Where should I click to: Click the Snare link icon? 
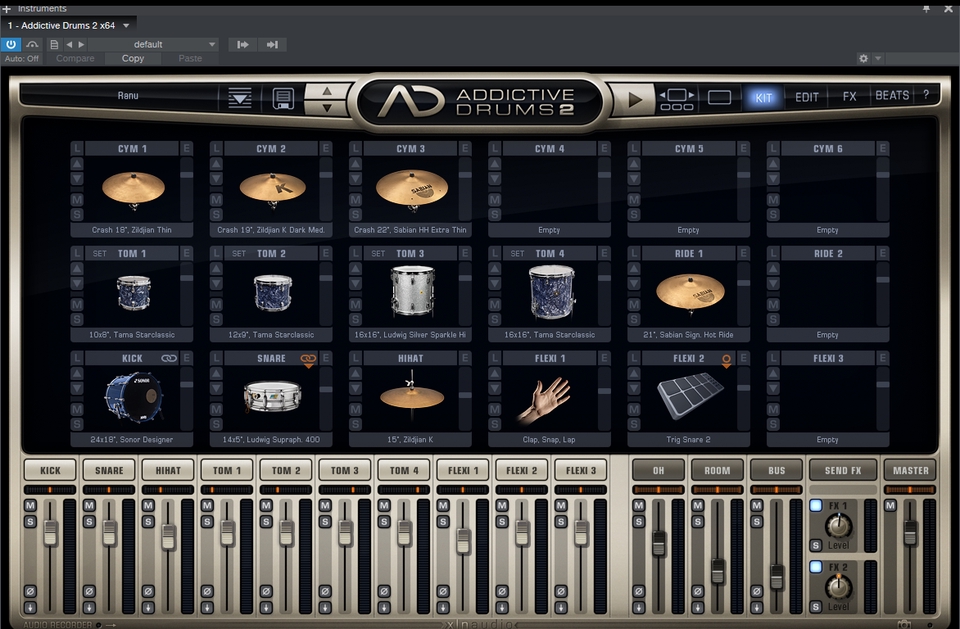click(308, 360)
